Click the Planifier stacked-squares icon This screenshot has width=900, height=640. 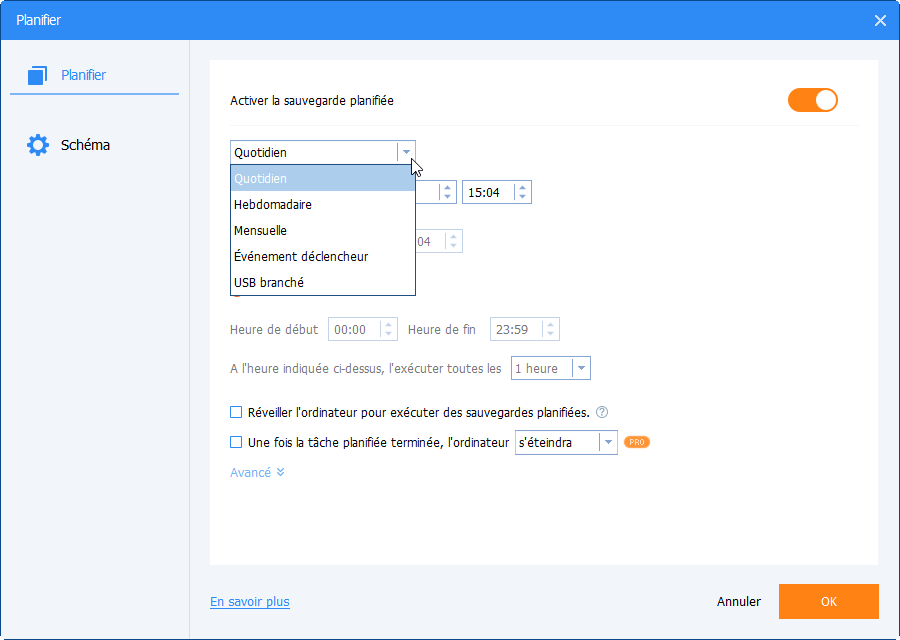[x=37, y=75]
